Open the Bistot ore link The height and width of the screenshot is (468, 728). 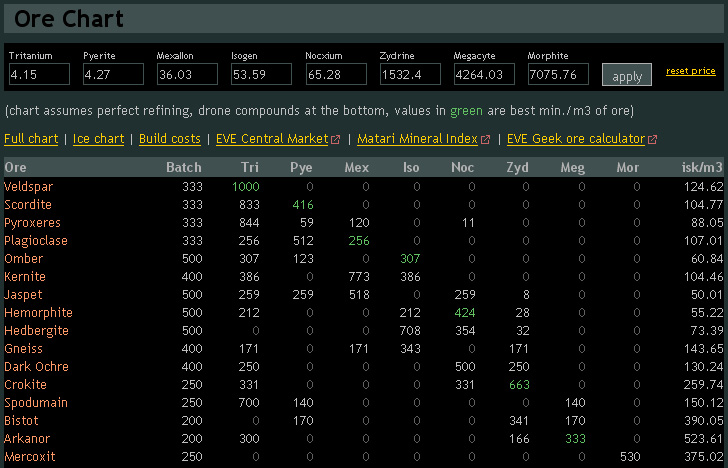coord(21,421)
